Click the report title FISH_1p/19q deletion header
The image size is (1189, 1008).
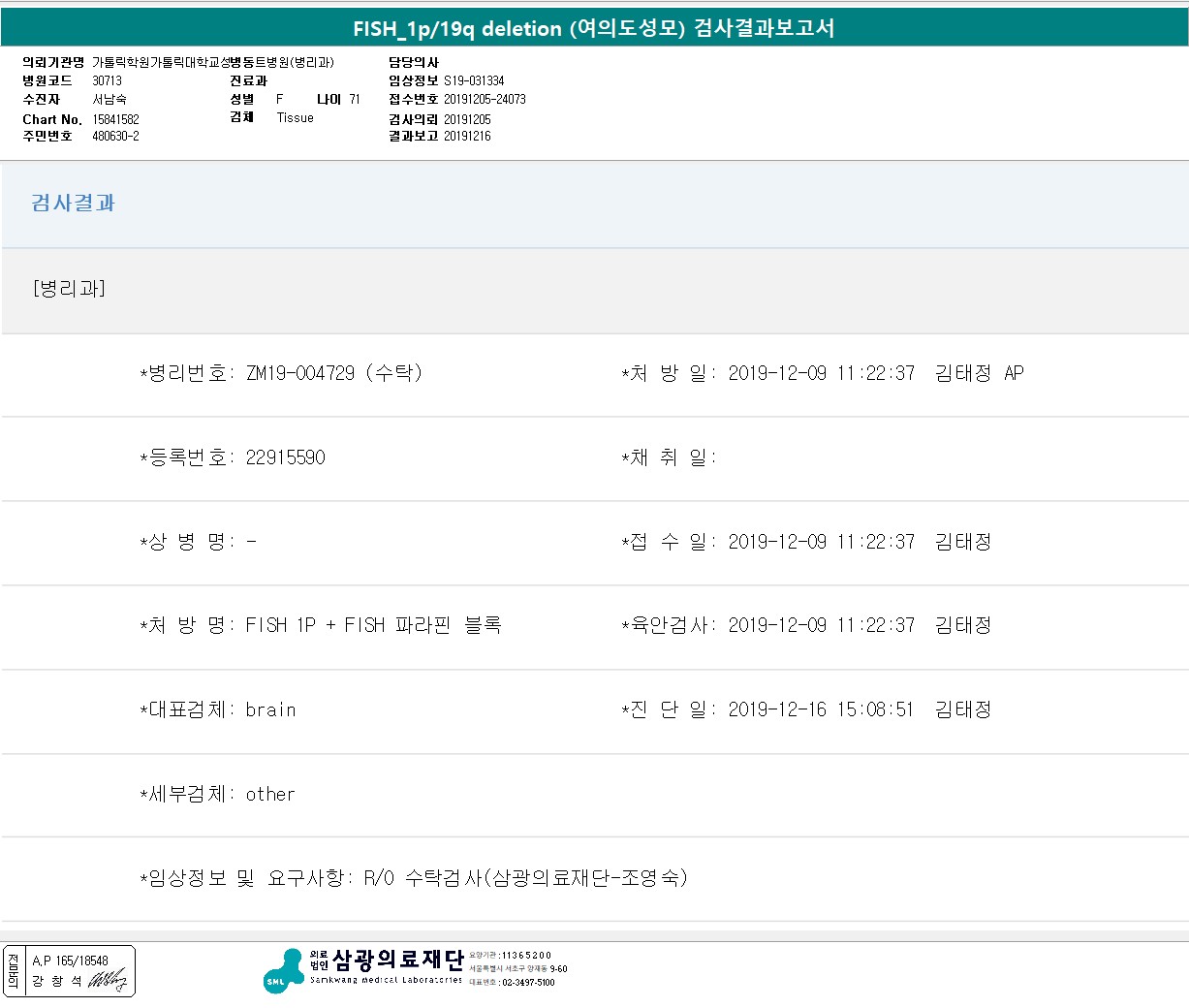point(593,28)
